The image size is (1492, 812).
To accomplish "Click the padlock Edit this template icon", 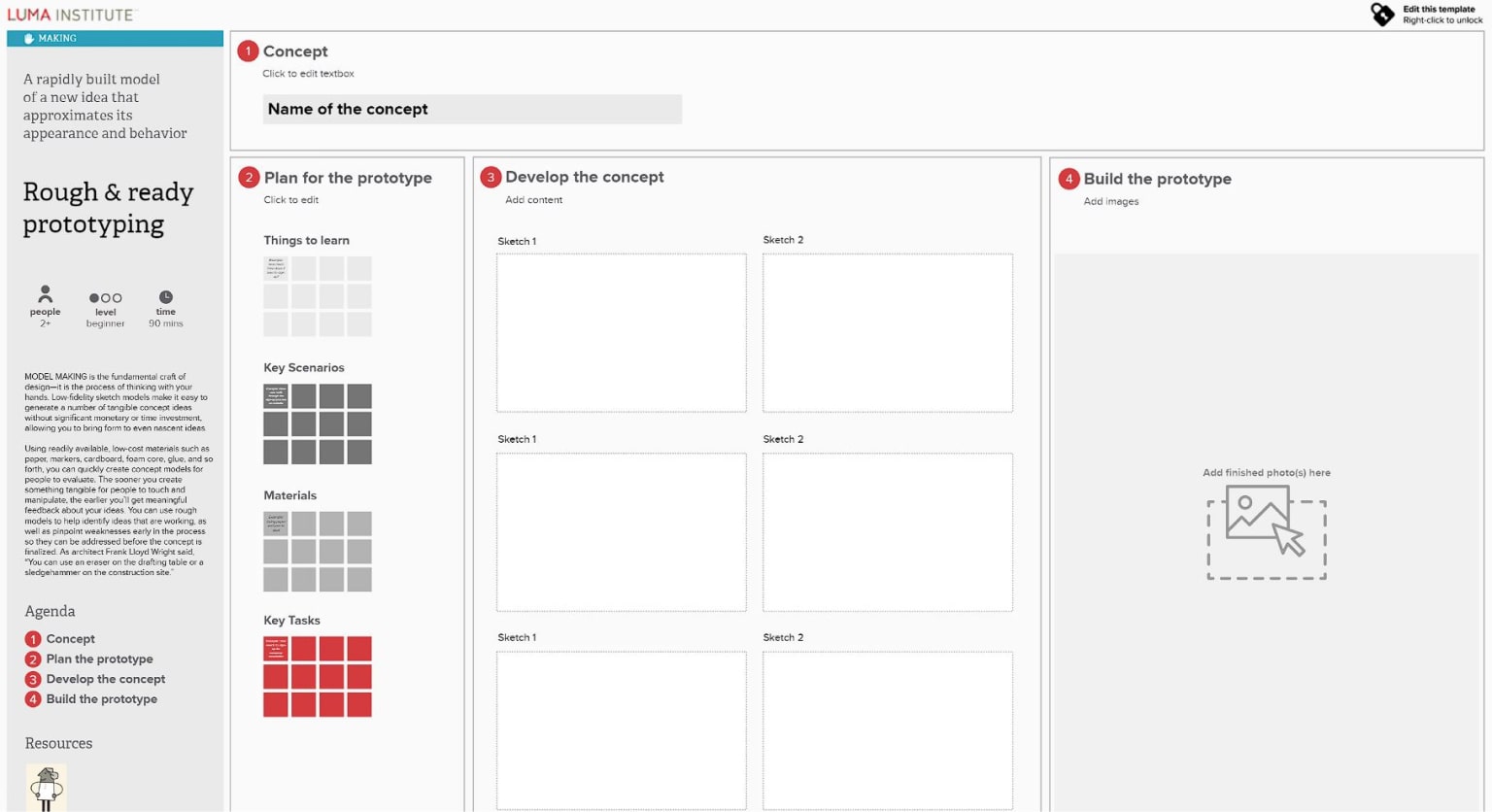I will pos(1383,14).
